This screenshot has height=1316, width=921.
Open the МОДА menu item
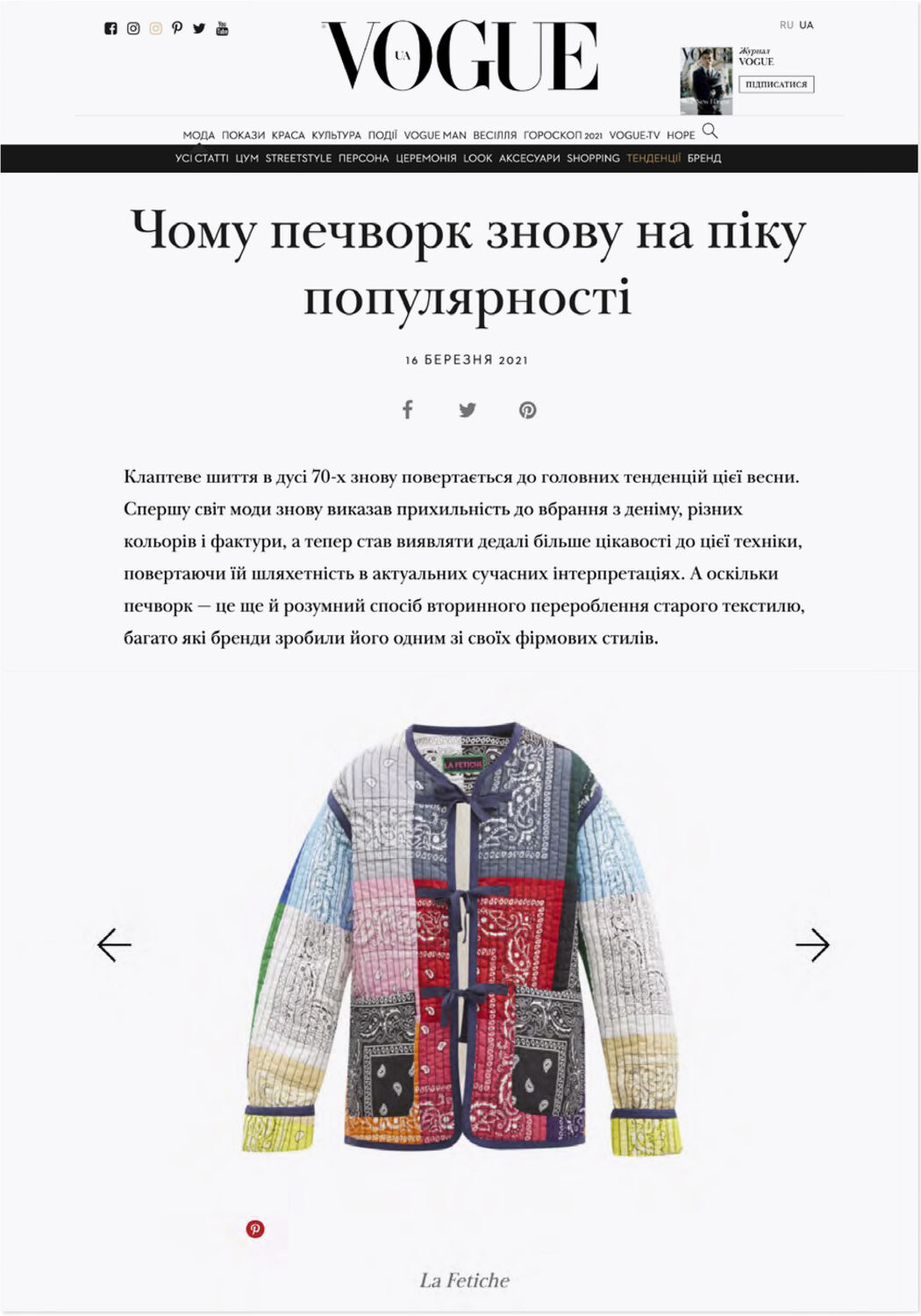199,135
